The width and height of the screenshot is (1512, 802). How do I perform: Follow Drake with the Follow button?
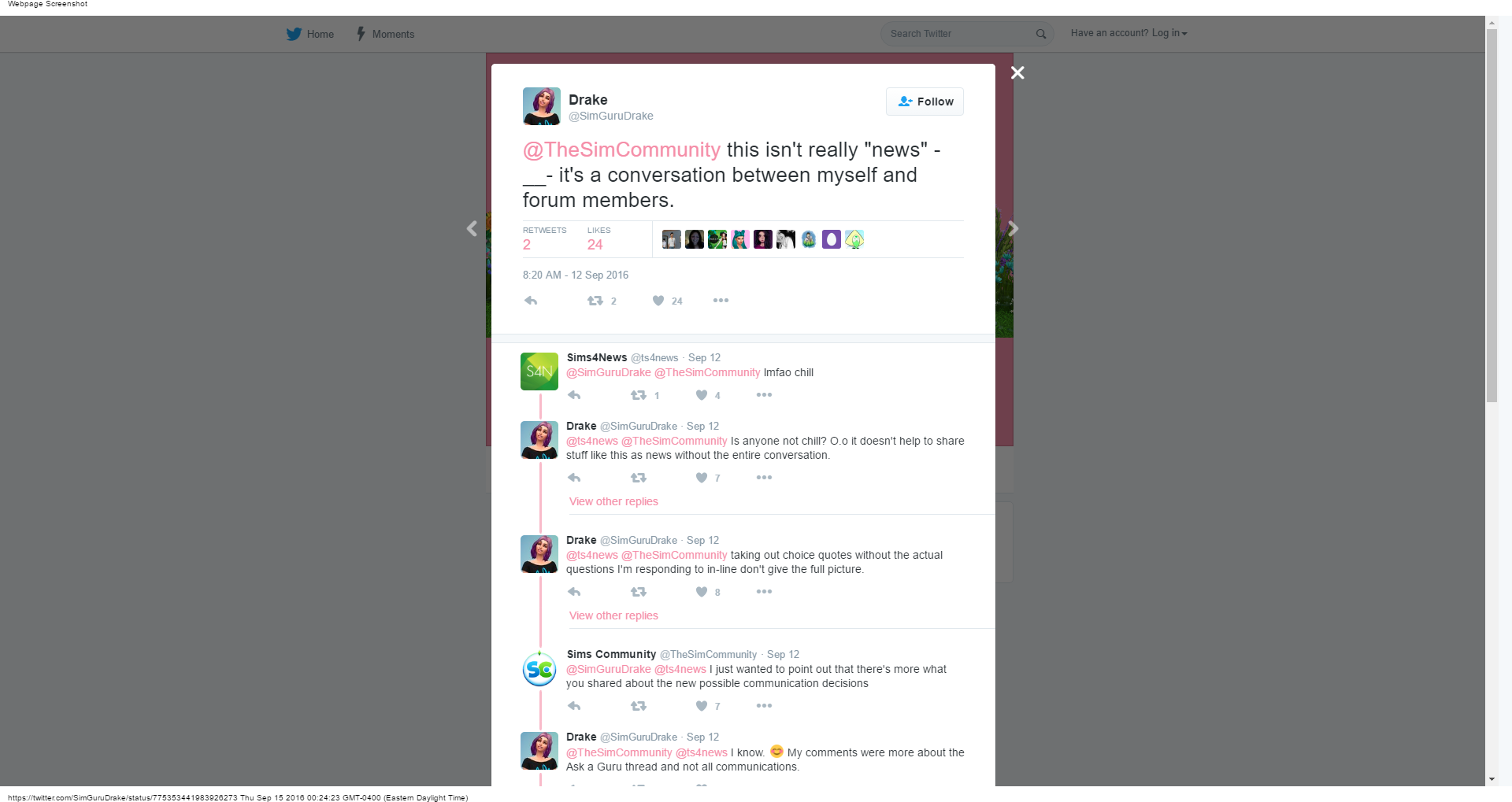[x=925, y=102]
